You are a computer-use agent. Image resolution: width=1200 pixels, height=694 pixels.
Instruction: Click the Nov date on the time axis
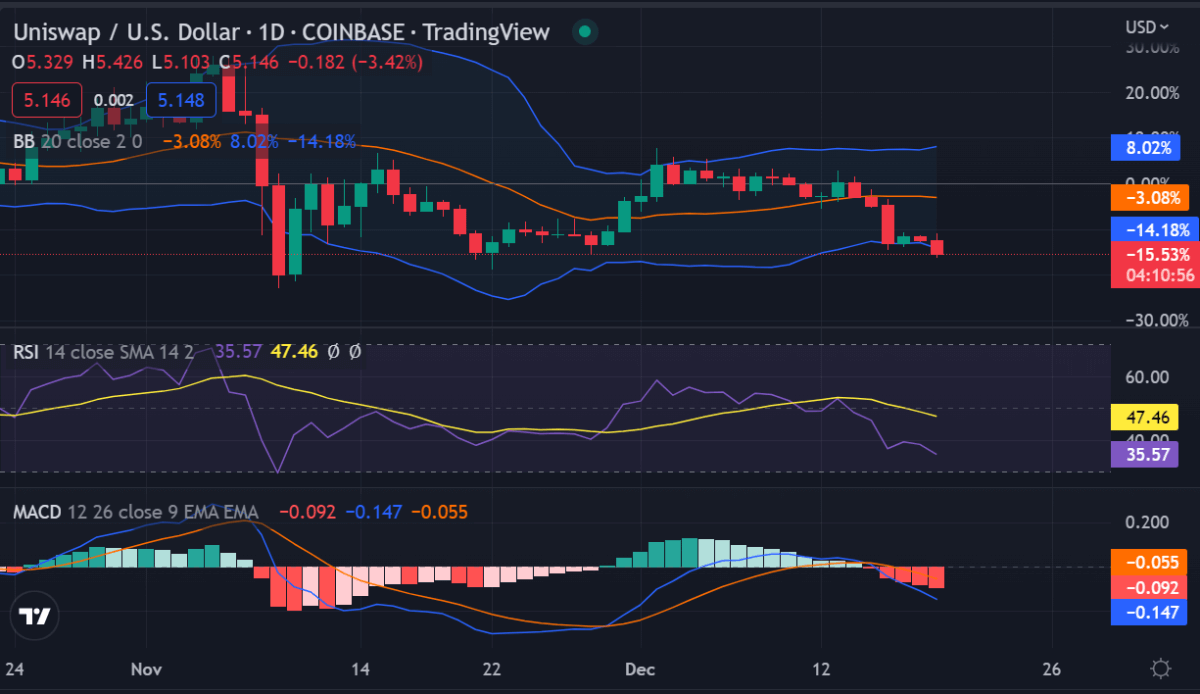(x=147, y=668)
